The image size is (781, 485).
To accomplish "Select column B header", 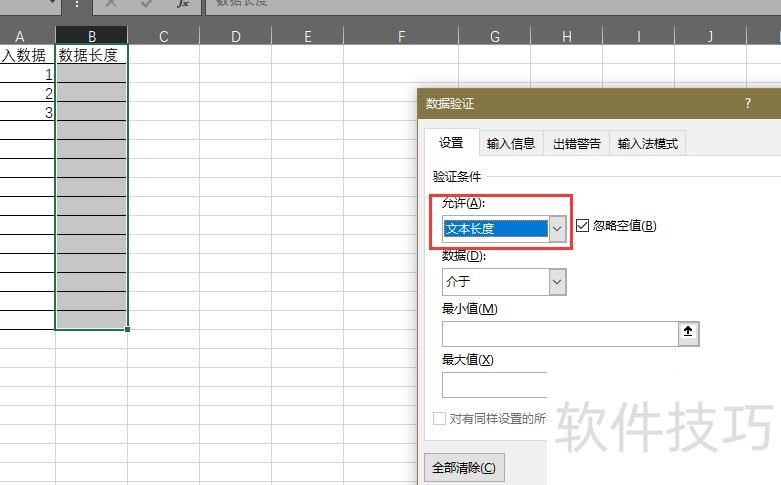I will (x=91, y=37).
